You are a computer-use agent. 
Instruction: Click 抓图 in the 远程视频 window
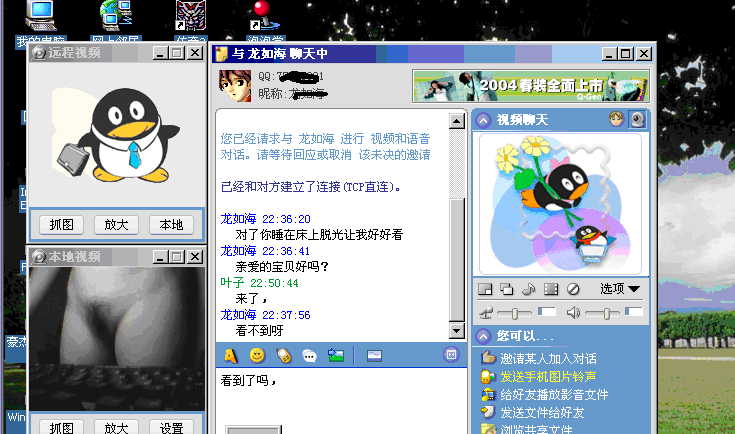pos(61,224)
